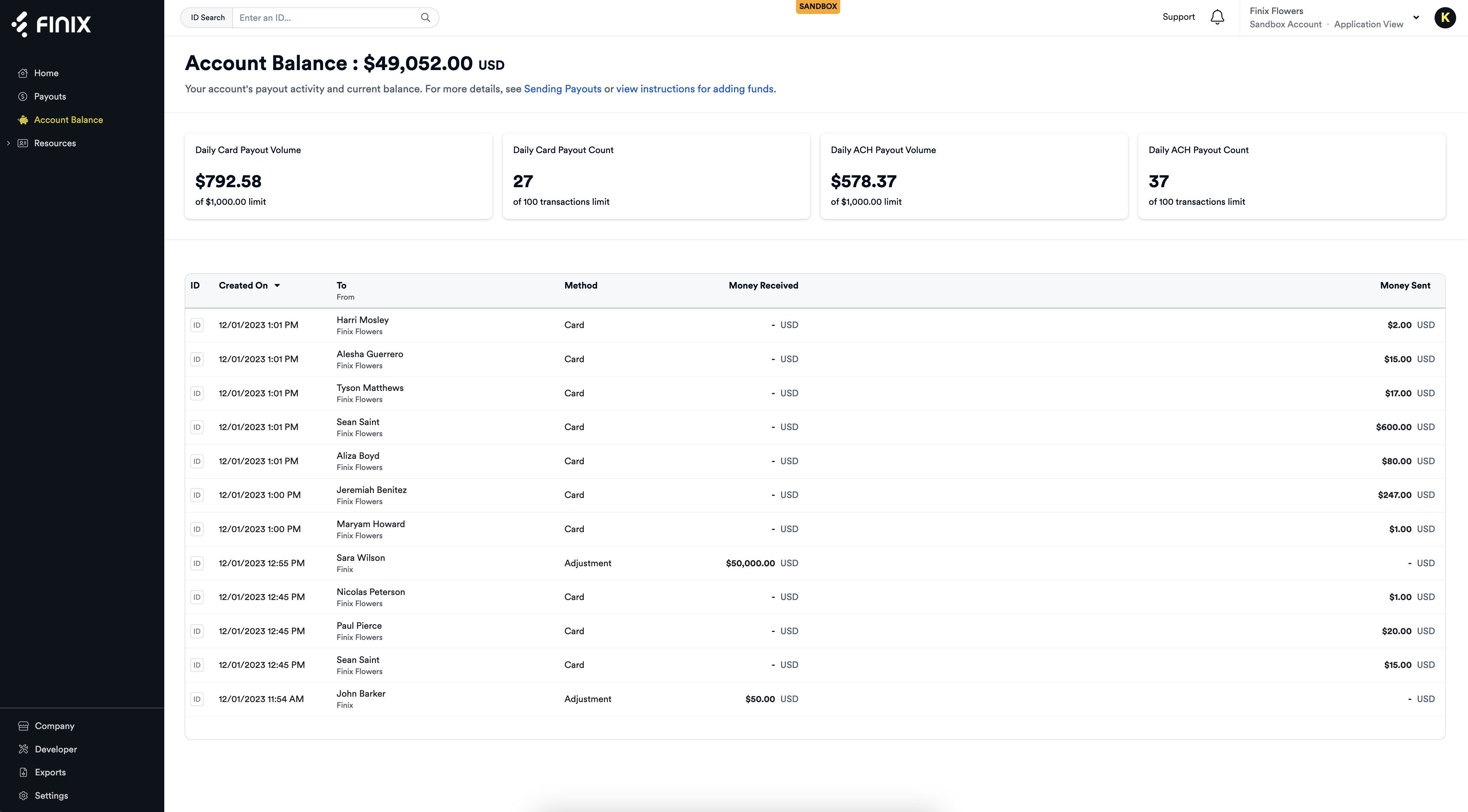Viewport: 1468px width, 812px height.
Task: Follow the Sending Payouts link
Action: tap(563, 89)
